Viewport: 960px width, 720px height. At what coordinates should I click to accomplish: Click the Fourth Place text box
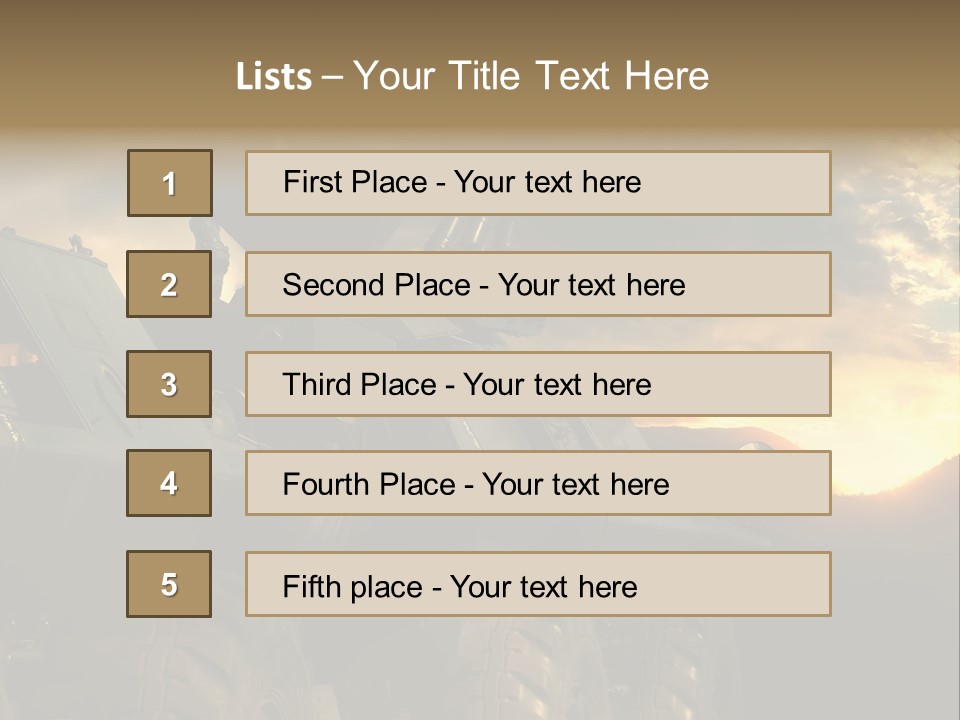coord(538,483)
